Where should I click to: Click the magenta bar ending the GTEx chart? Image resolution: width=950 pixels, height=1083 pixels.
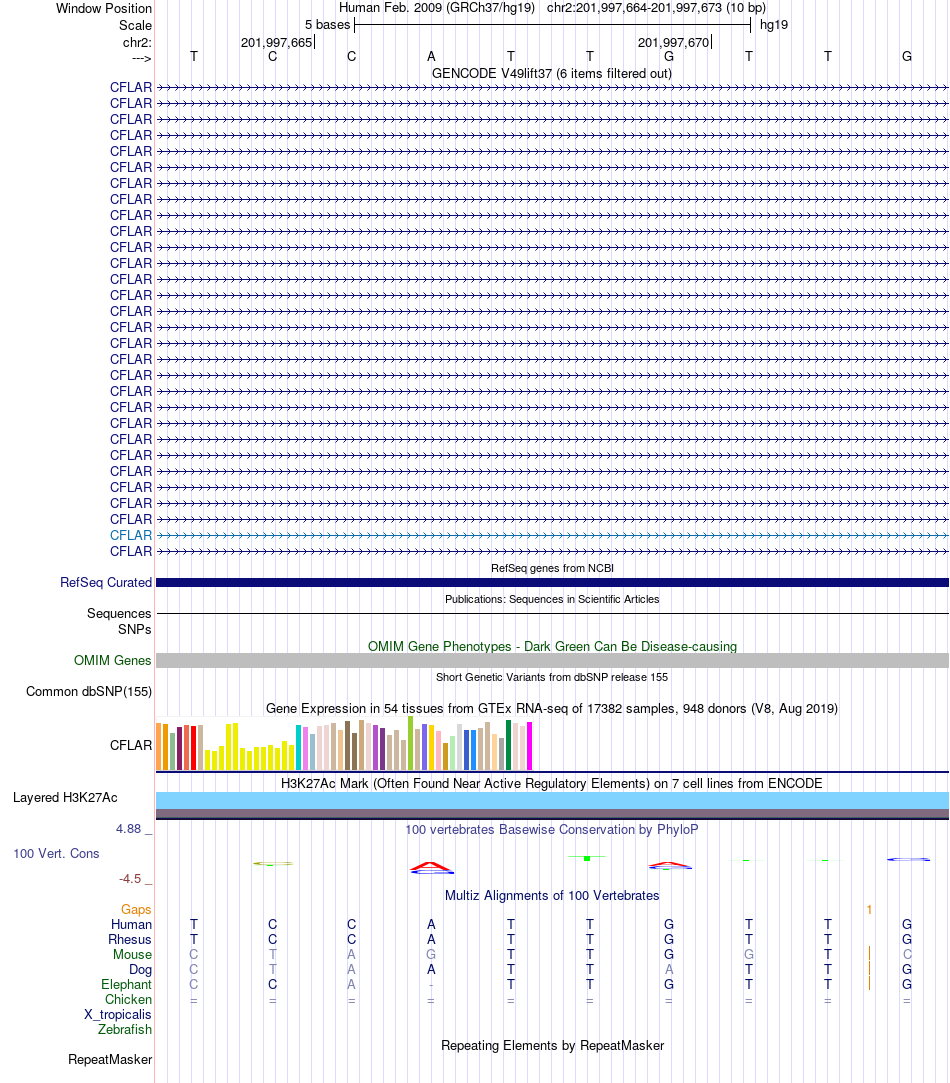[x=530, y=746]
